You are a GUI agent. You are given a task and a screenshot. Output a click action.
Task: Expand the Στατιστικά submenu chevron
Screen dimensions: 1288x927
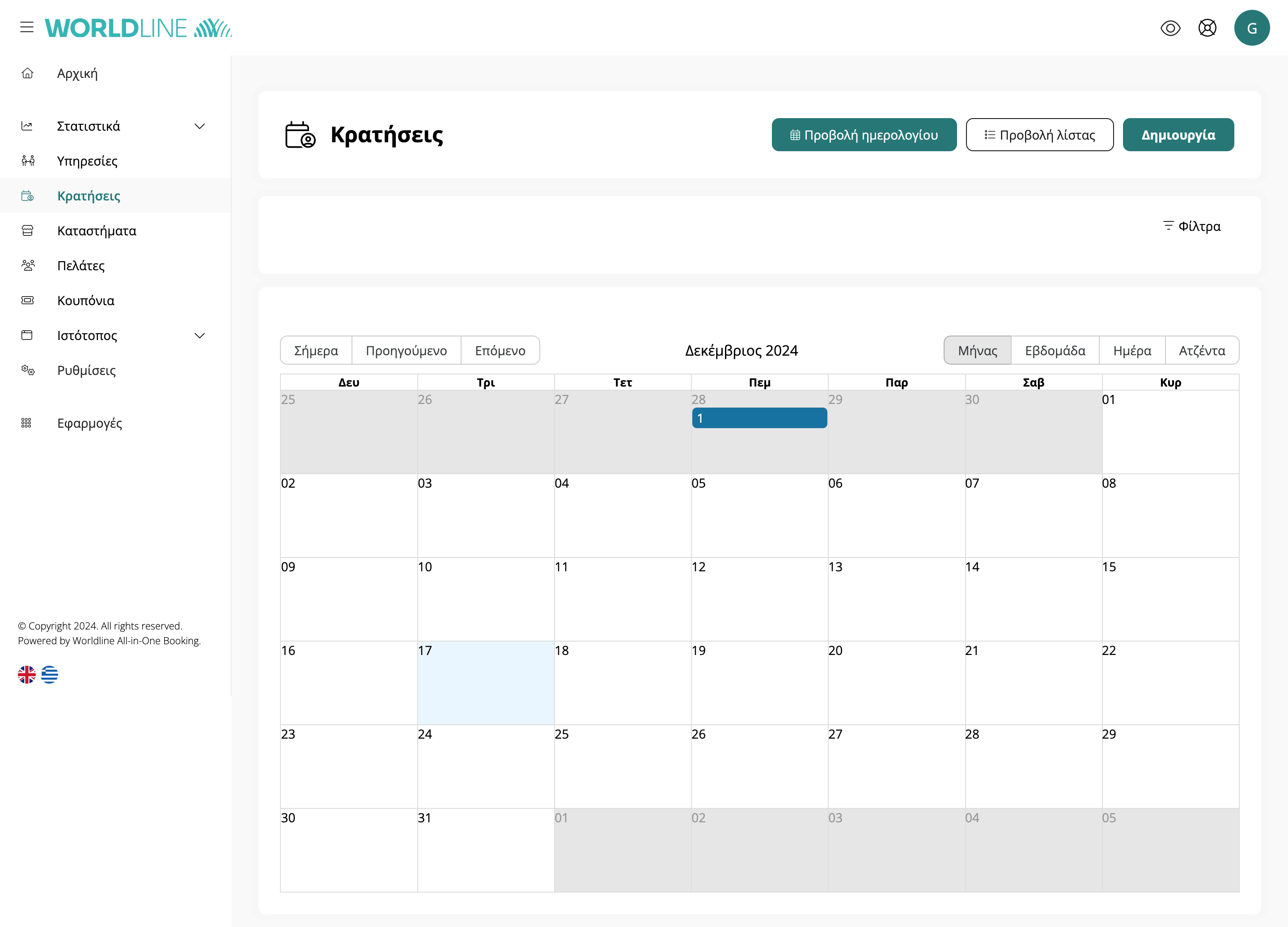pos(199,126)
